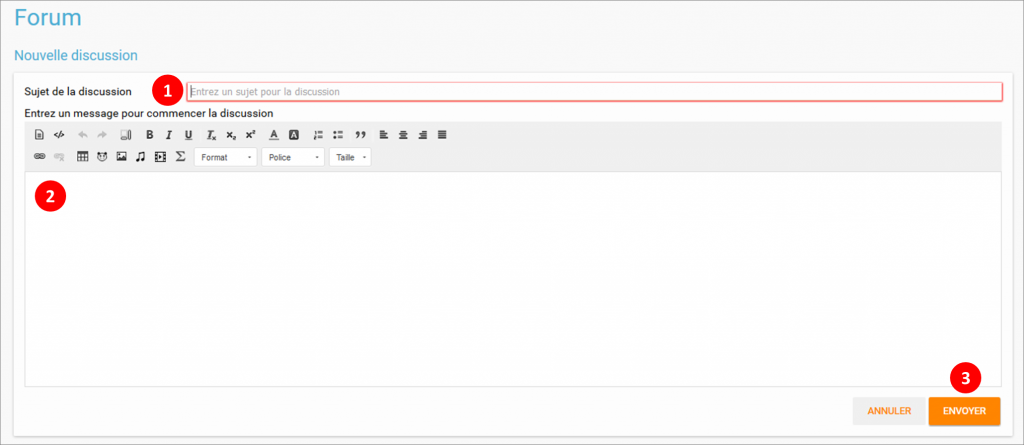This screenshot has height=445, width=1024.
Task: Open the Taille size dropdown
Action: pyautogui.click(x=350, y=157)
